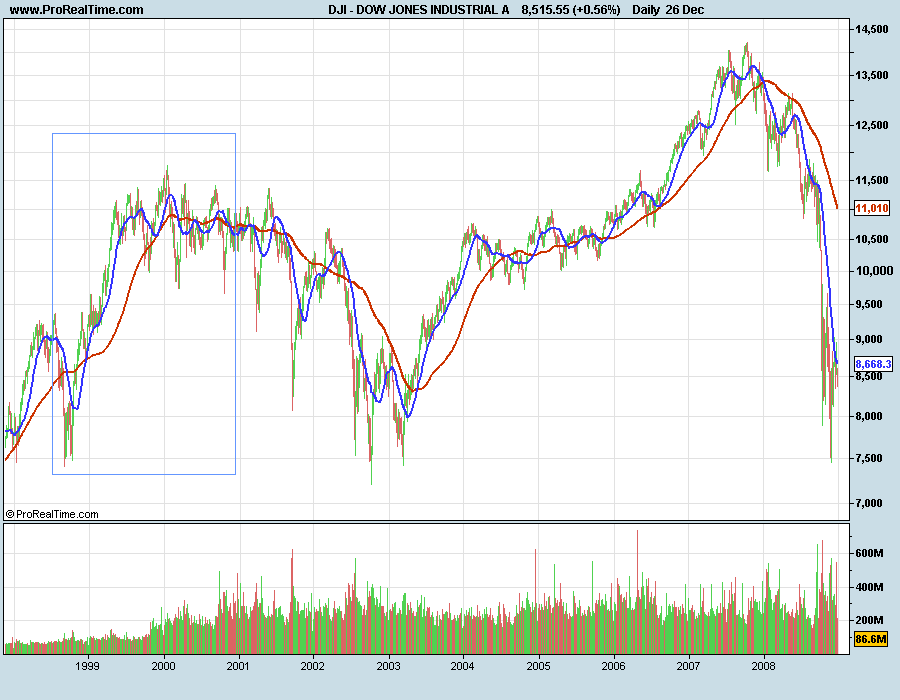Screen dimensions: 900x700
Task: Click the 600M volume axis label
Action: (869, 553)
